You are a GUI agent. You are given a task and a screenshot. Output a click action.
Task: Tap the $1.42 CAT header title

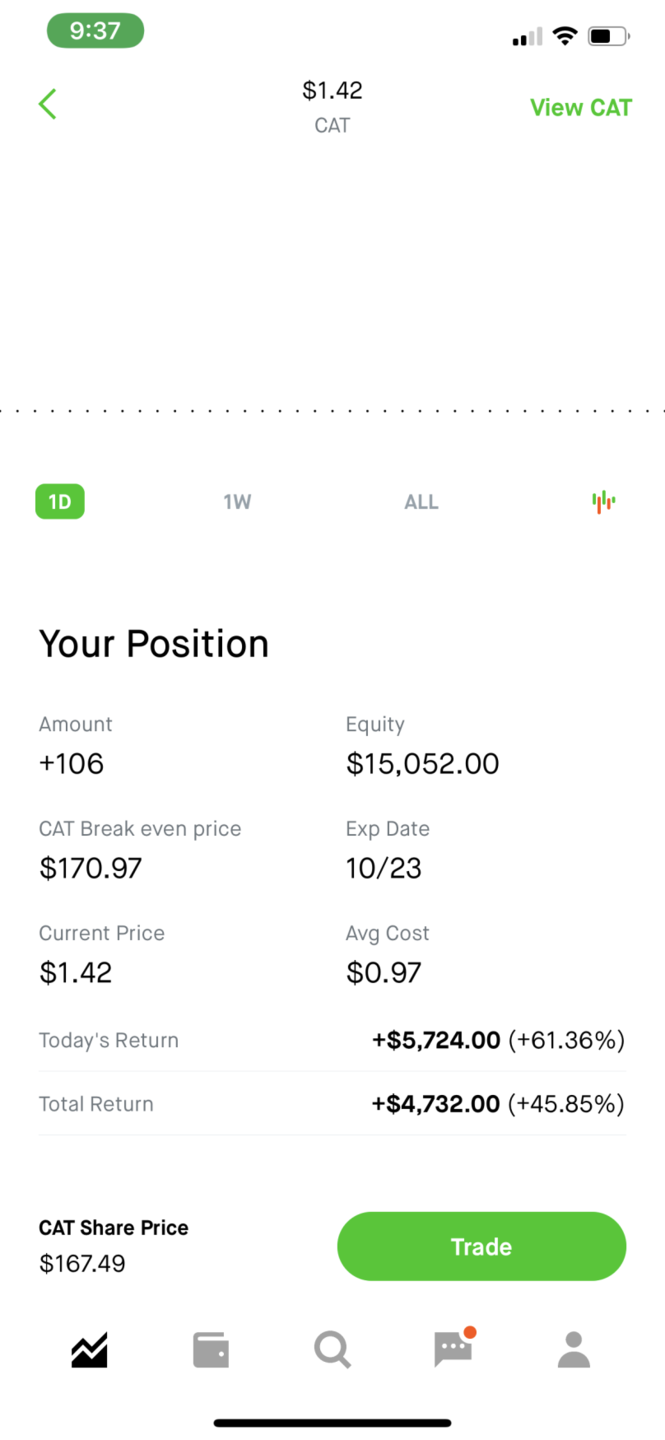click(332, 106)
